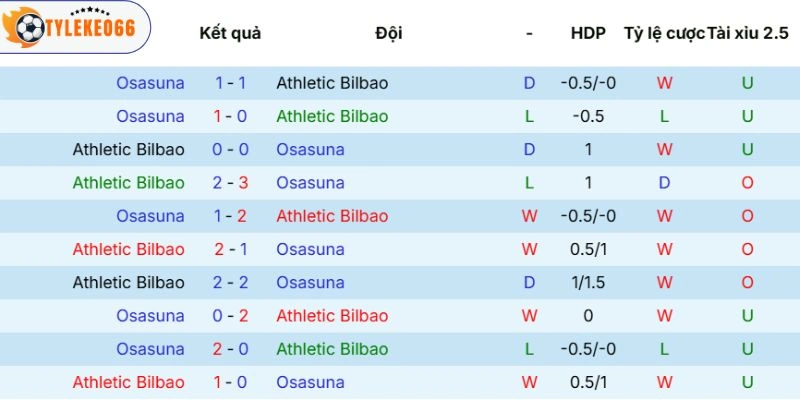Image resolution: width=800 pixels, height=400 pixels.
Task: Click the 1/1.5 handicap value
Action: 588,283
